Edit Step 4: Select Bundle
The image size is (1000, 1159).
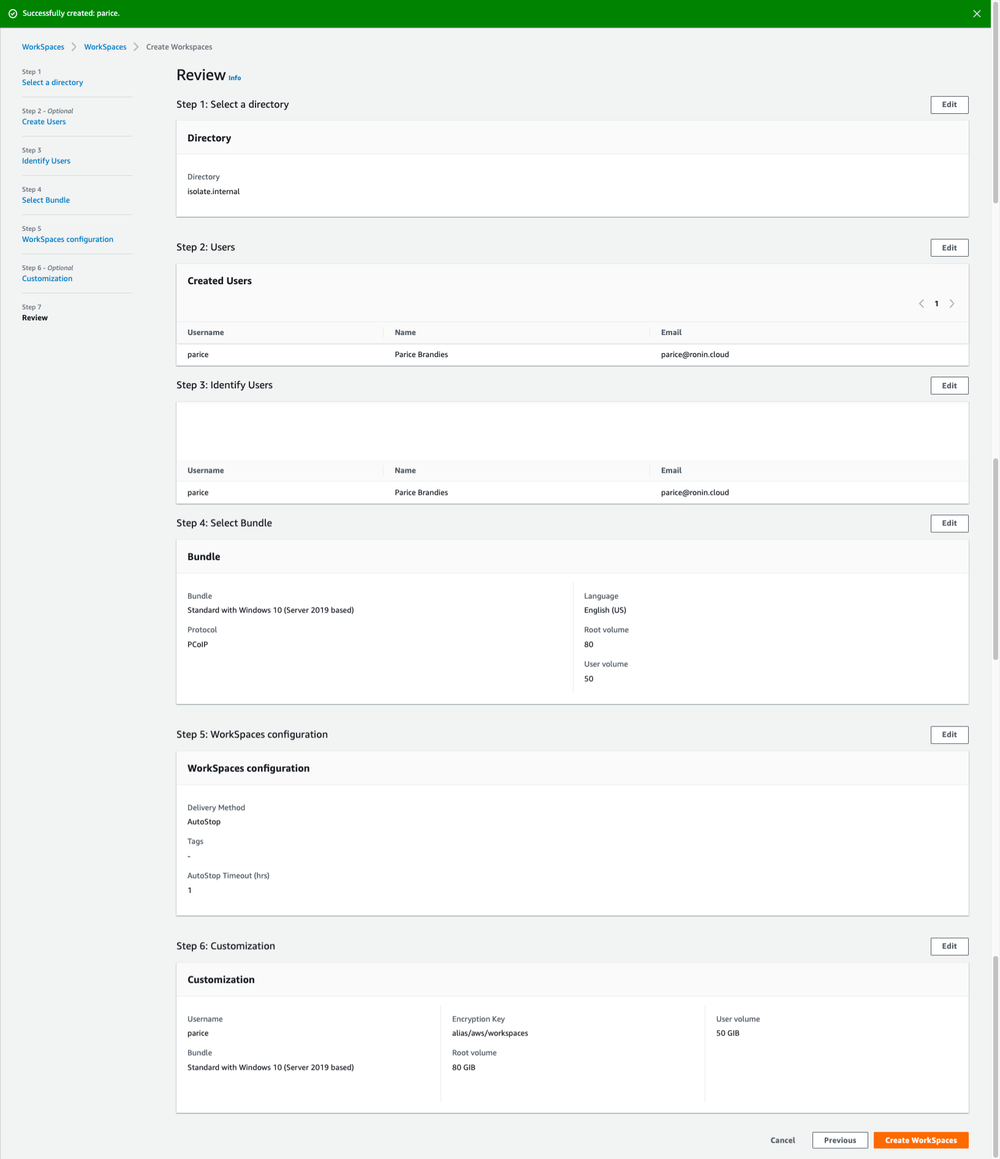pos(948,522)
